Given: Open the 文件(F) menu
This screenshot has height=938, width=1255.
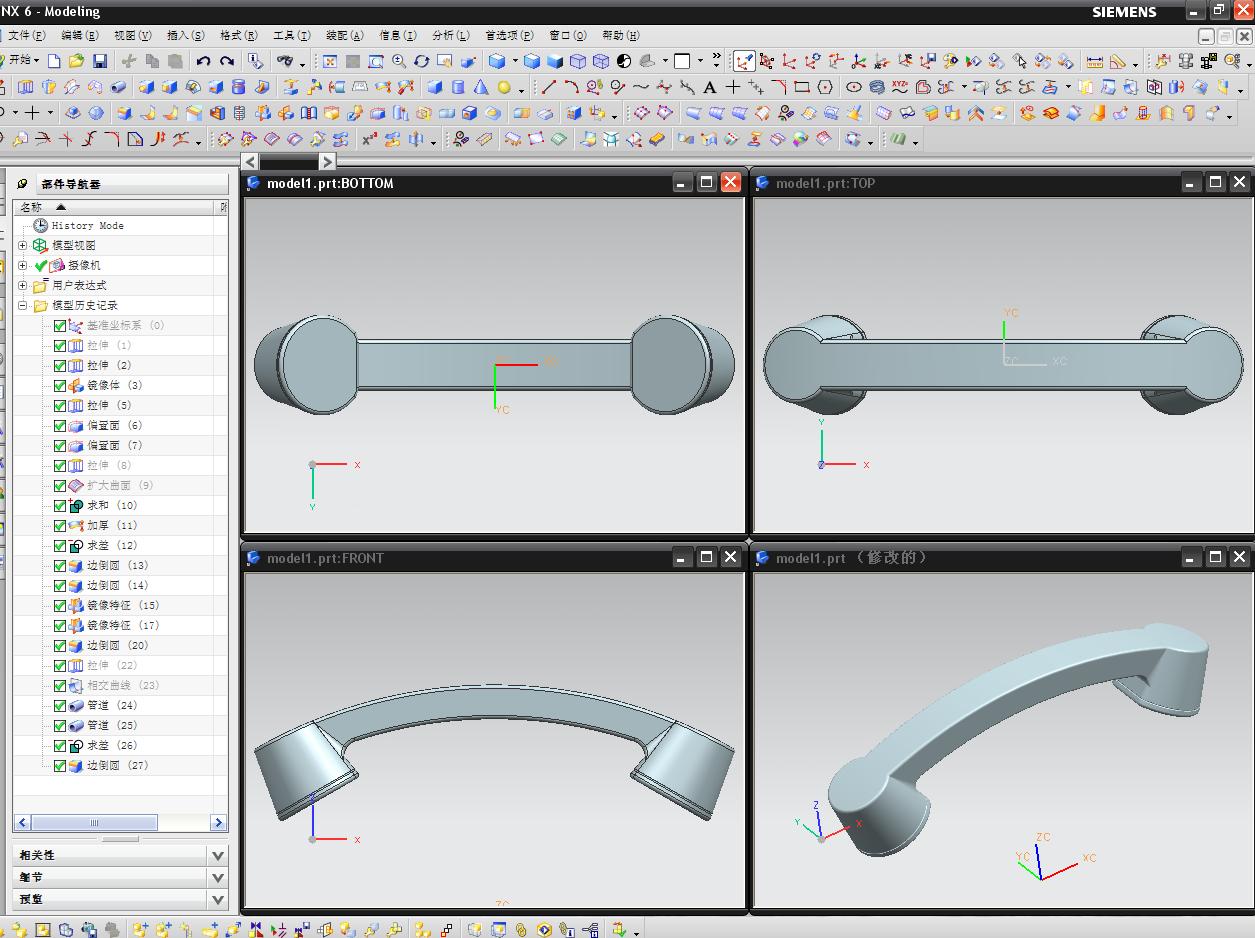Looking at the screenshot, I should click(x=26, y=35).
